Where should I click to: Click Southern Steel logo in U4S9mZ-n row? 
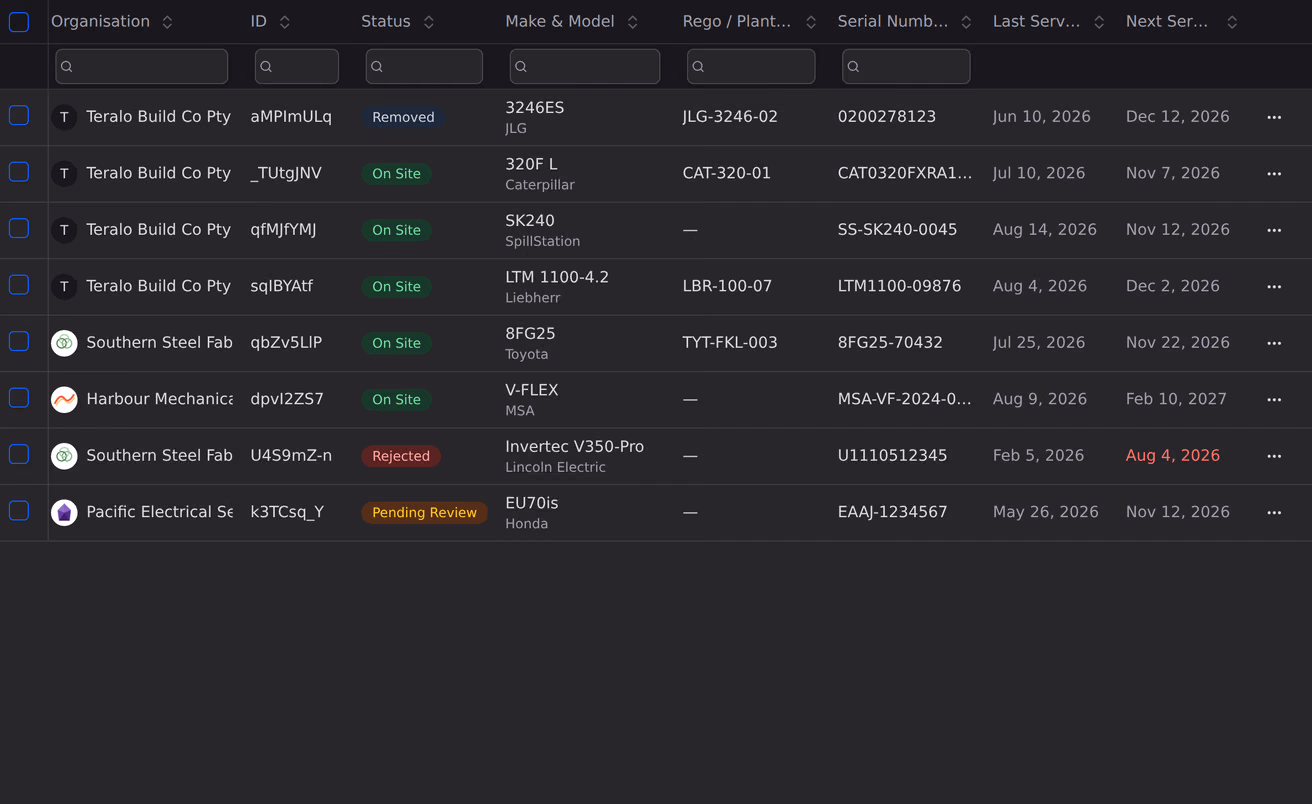click(64, 456)
